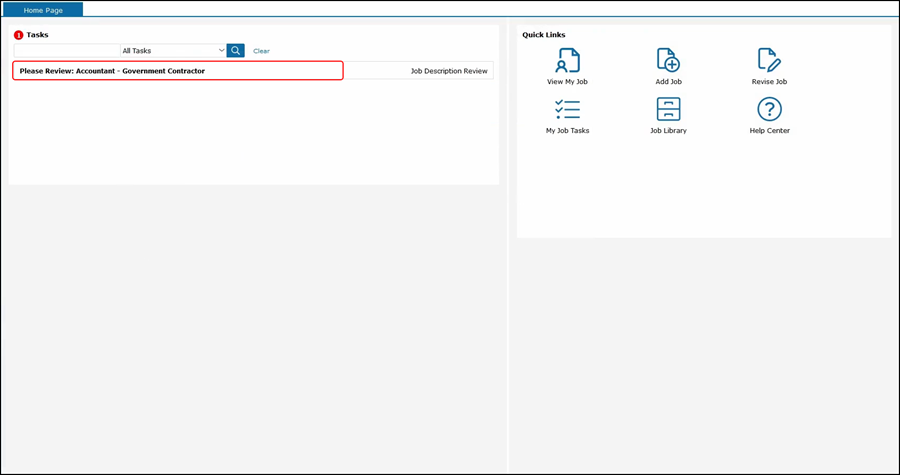Select the Revise Job text label
This screenshot has height=475, width=900.
[769, 82]
